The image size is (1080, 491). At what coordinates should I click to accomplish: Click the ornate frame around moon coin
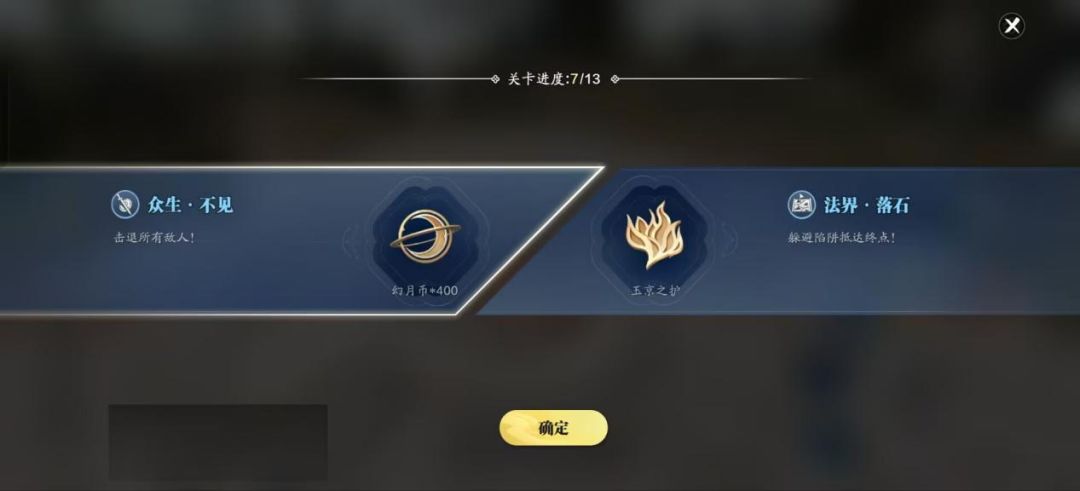click(425, 238)
